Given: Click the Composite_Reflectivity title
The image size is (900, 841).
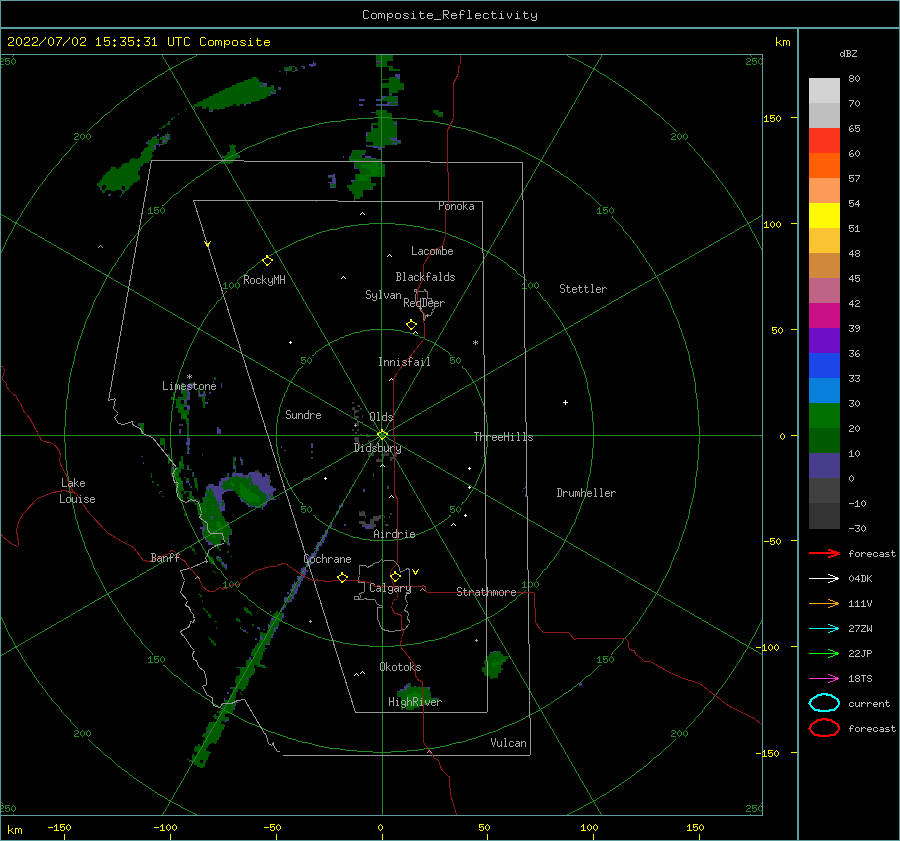Looking at the screenshot, I should pos(449,15).
